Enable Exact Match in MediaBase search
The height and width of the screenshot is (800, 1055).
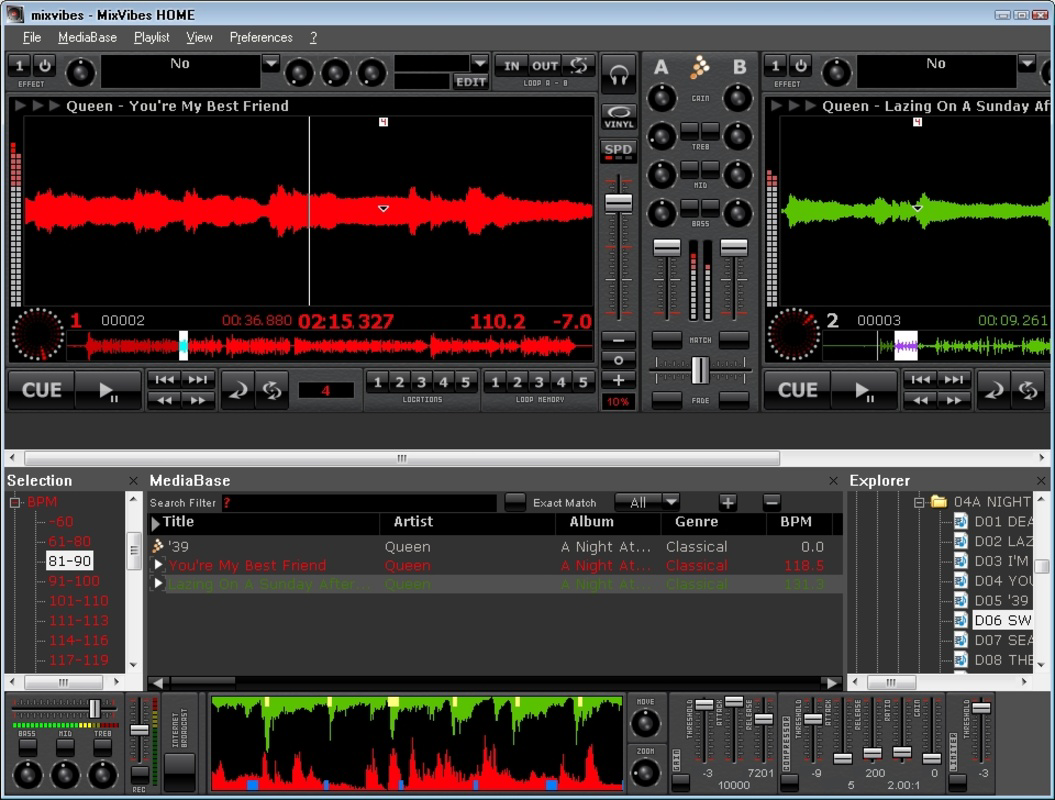517,502
